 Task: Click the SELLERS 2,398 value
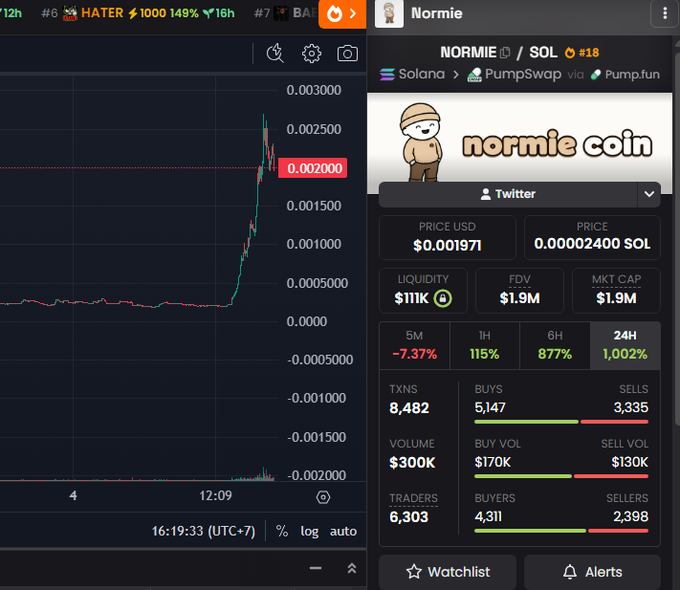[631, 516]
